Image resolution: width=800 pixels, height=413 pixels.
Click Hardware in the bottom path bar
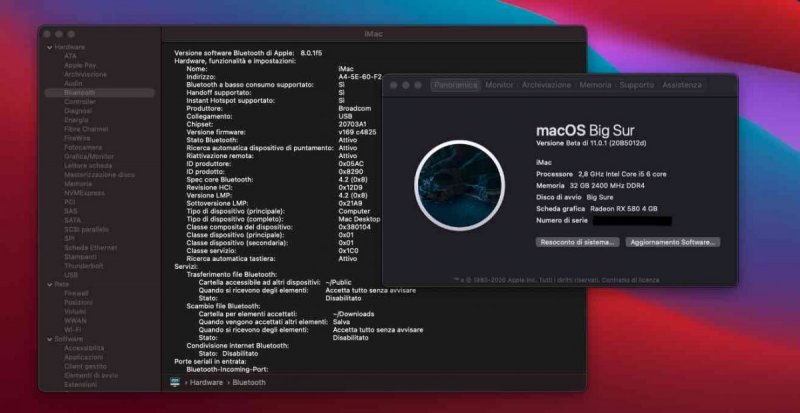207,382
